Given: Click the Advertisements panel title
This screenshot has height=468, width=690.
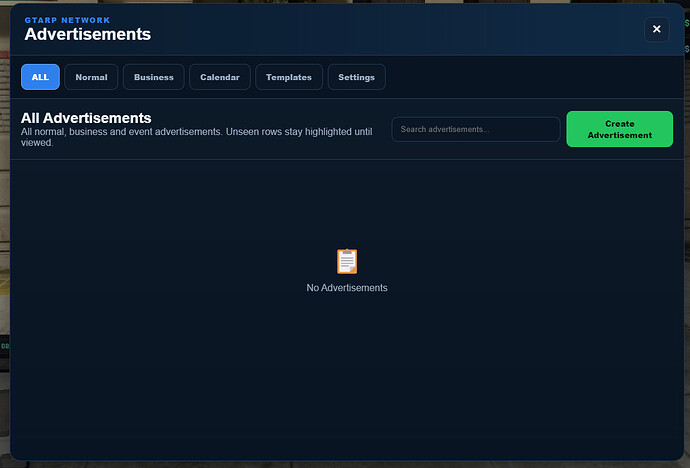Looking at the screenshot, I should 88,34.
